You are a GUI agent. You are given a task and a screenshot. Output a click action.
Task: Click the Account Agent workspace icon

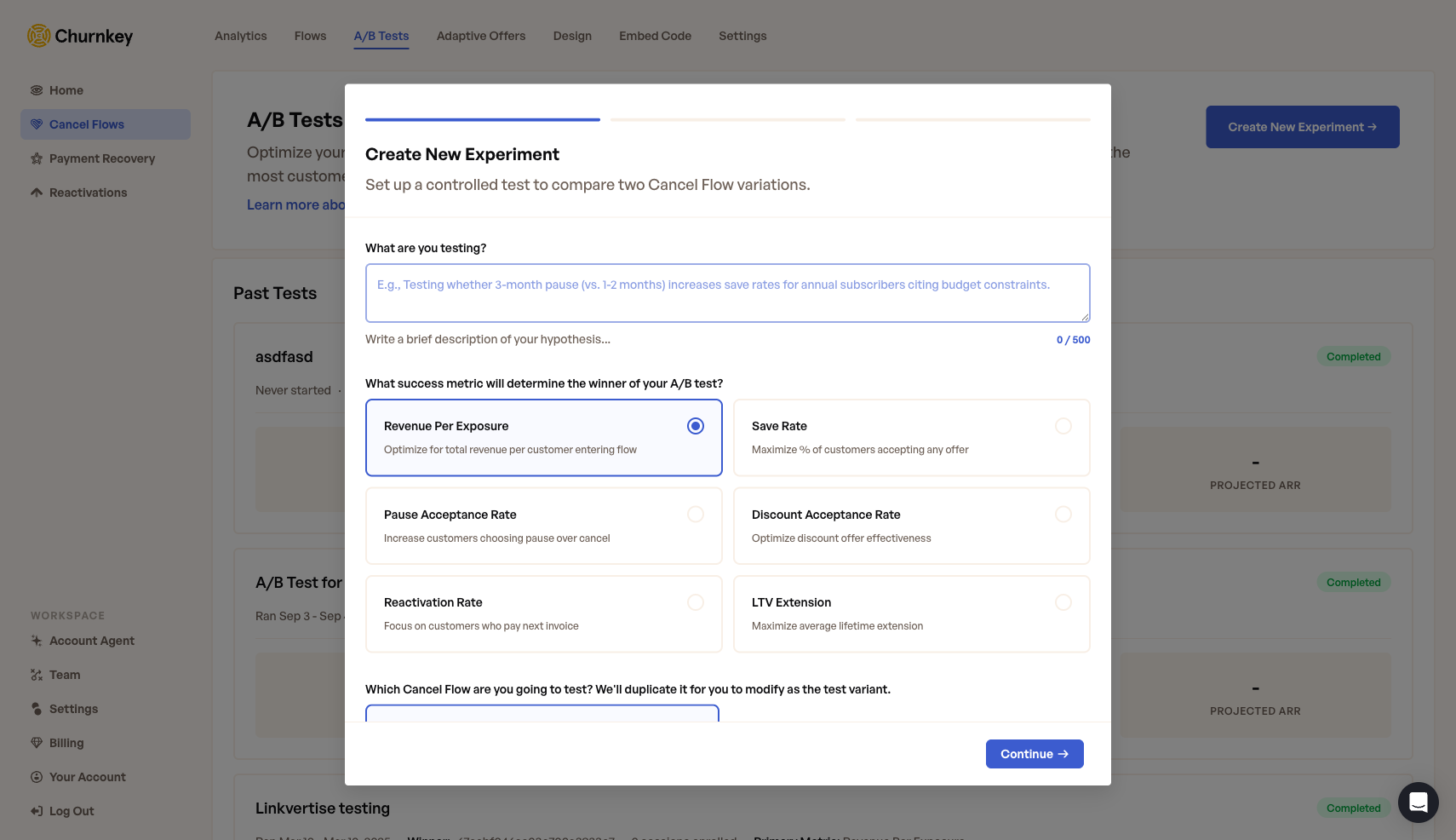[x=36, y=641]
